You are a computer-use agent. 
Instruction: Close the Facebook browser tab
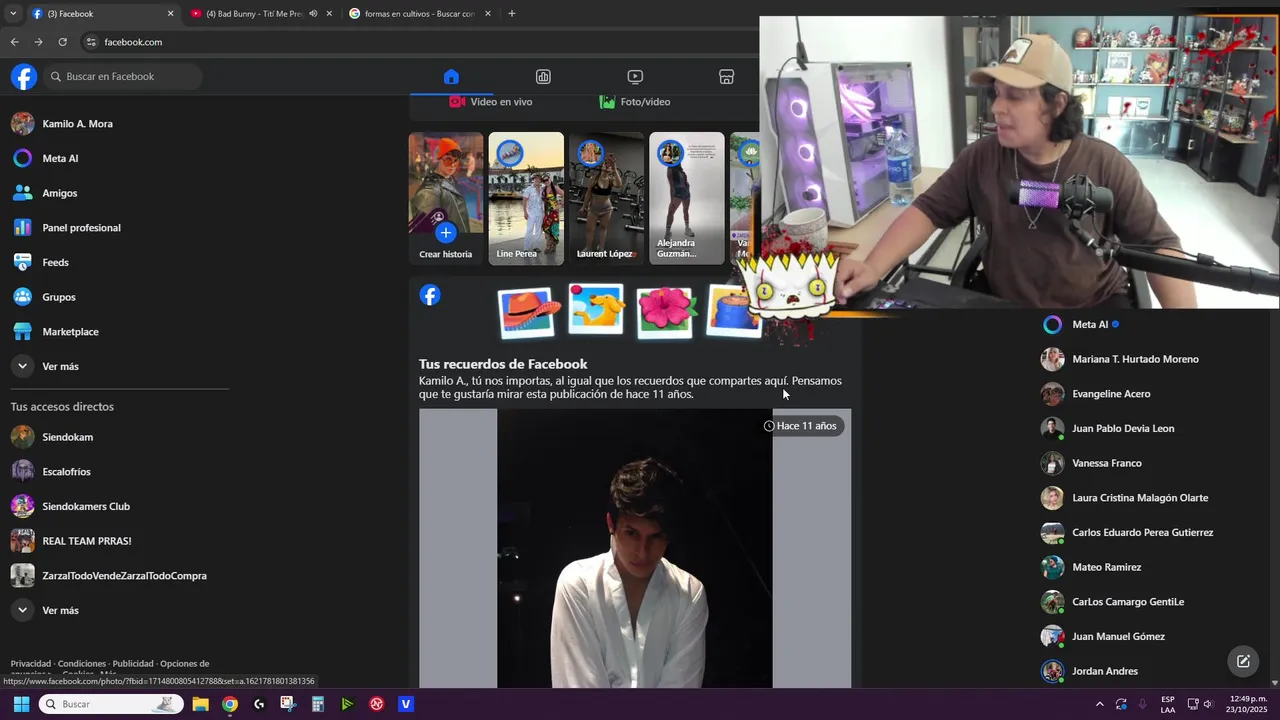[170, 14]
